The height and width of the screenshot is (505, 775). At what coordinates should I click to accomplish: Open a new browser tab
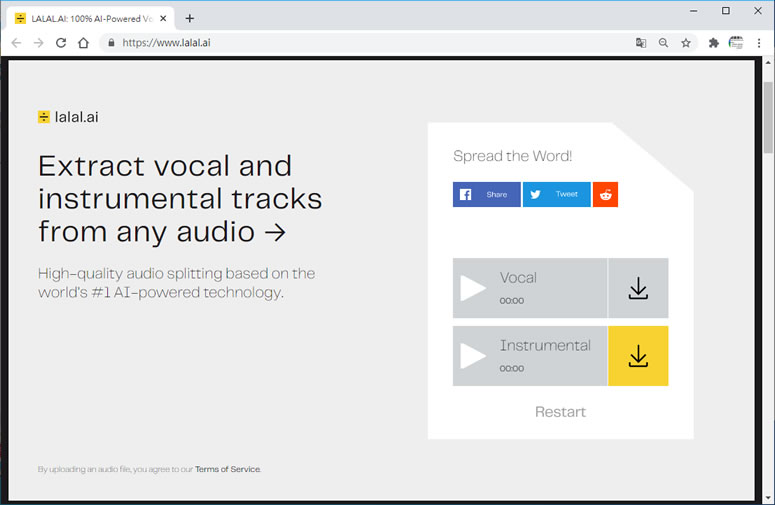point(190,18)
